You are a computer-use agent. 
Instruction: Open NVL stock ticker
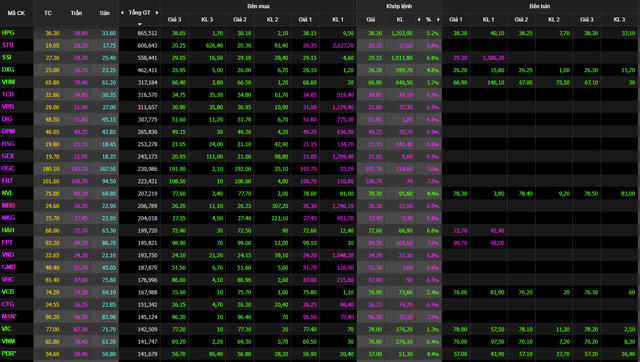point(7,193)
